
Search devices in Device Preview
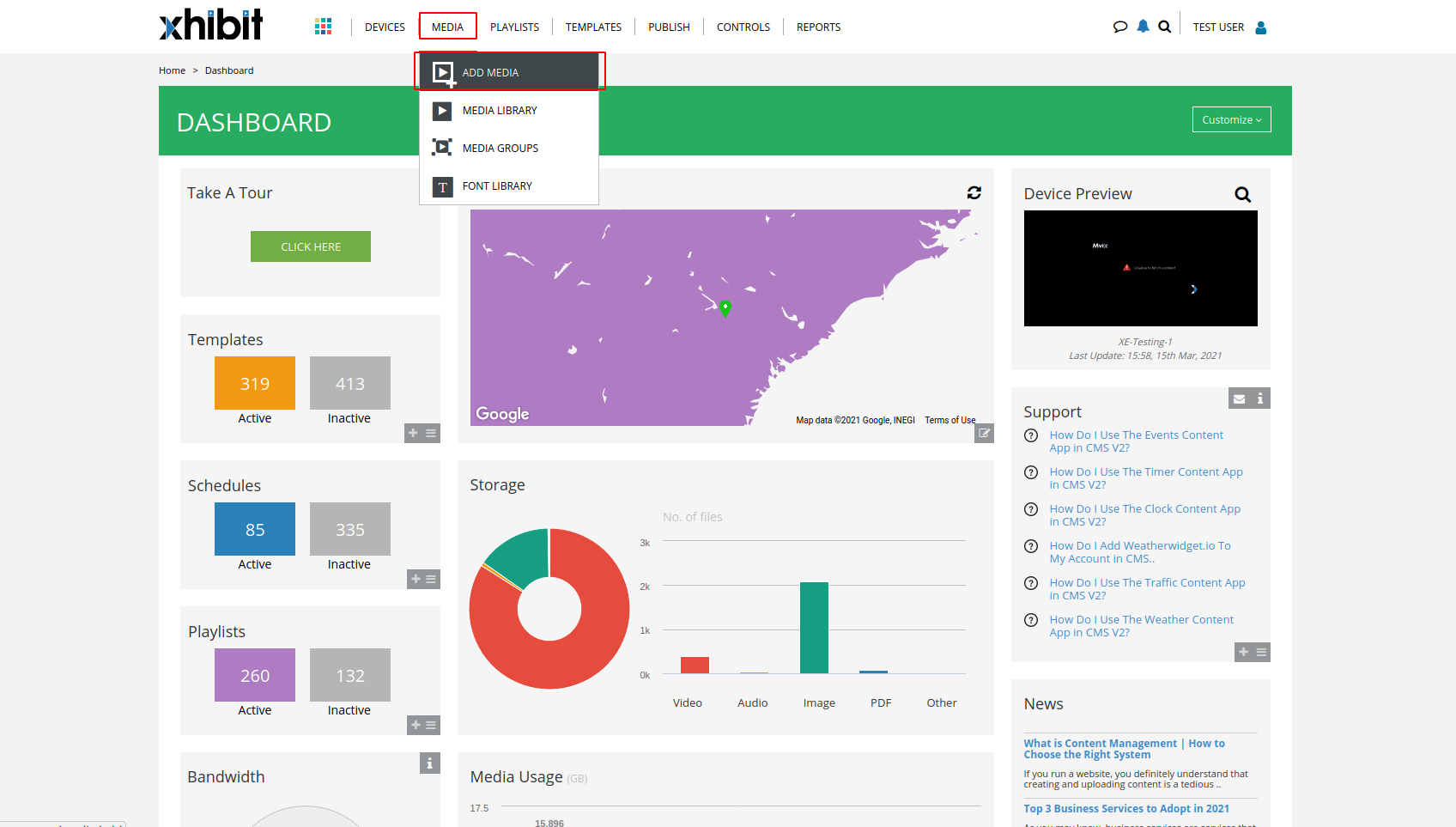[x=1242, y=195]
